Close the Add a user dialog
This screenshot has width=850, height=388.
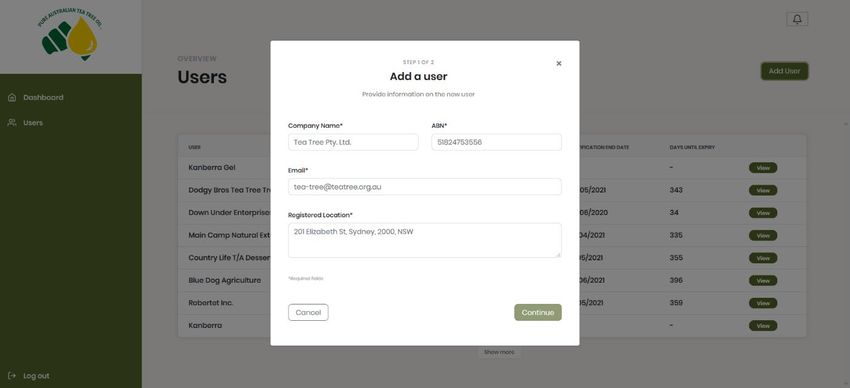pyautogui.click(x=559, y=63)
